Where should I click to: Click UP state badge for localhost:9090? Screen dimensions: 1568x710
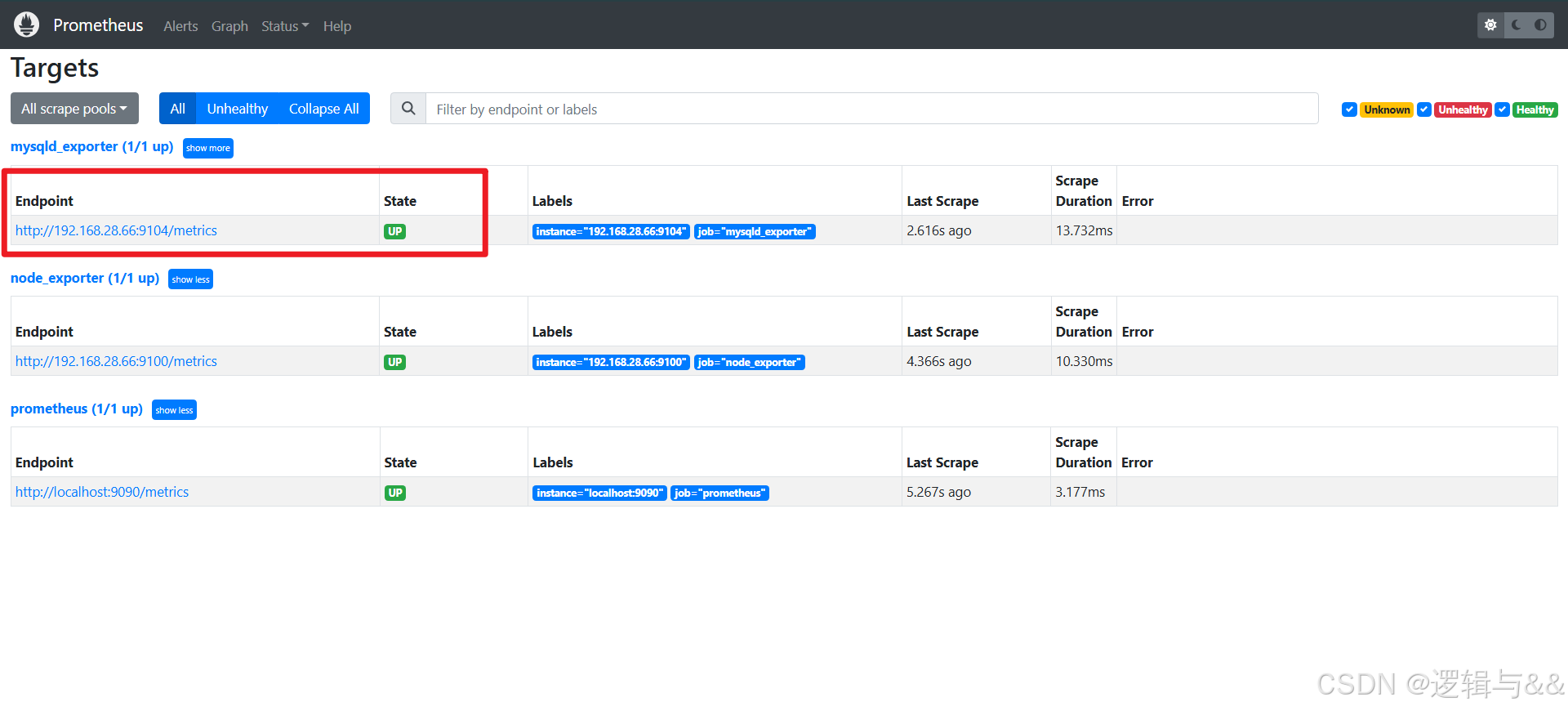coord(395,493)
